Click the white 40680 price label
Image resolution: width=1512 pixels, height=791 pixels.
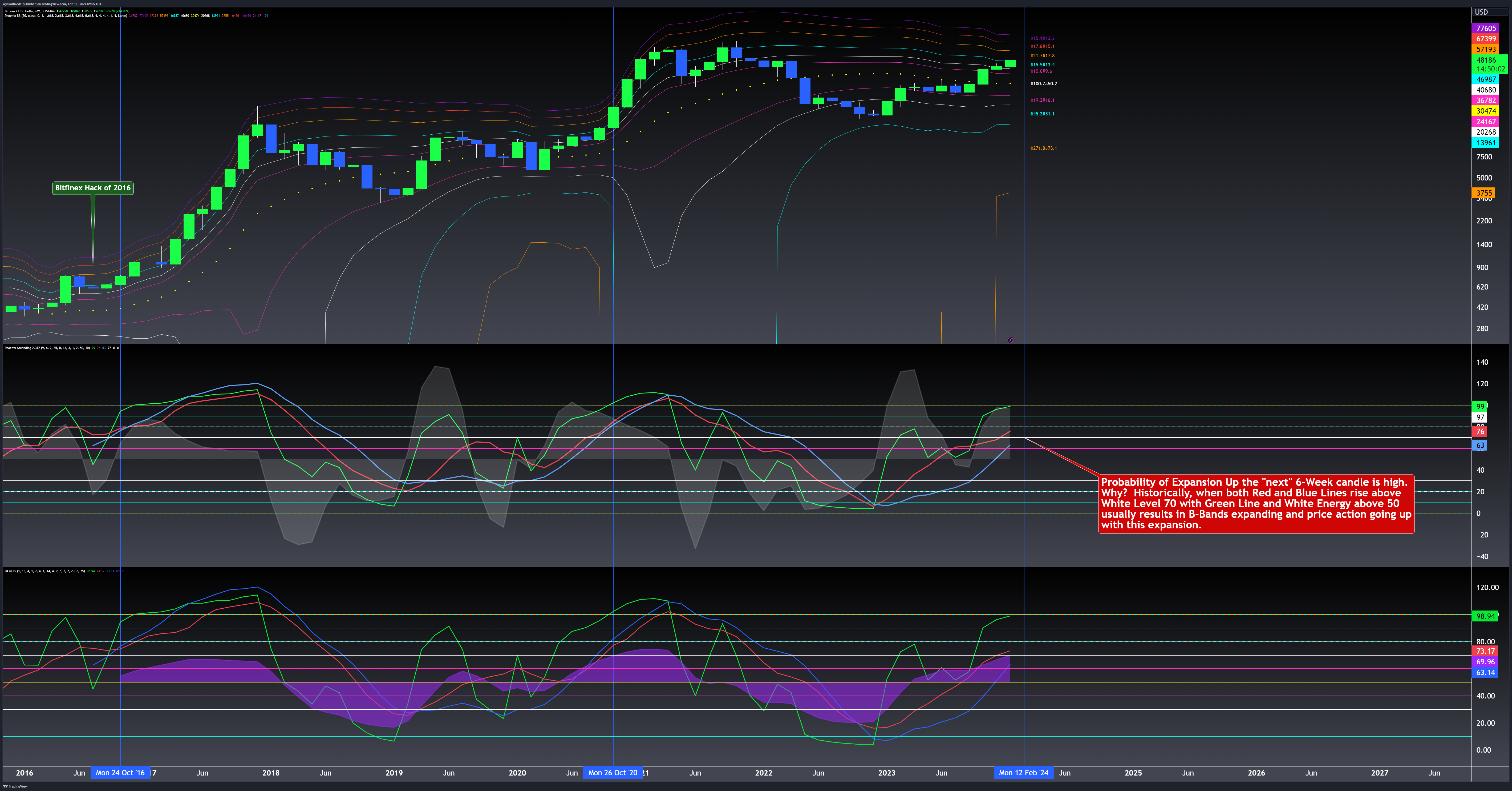pos(1486,90)
